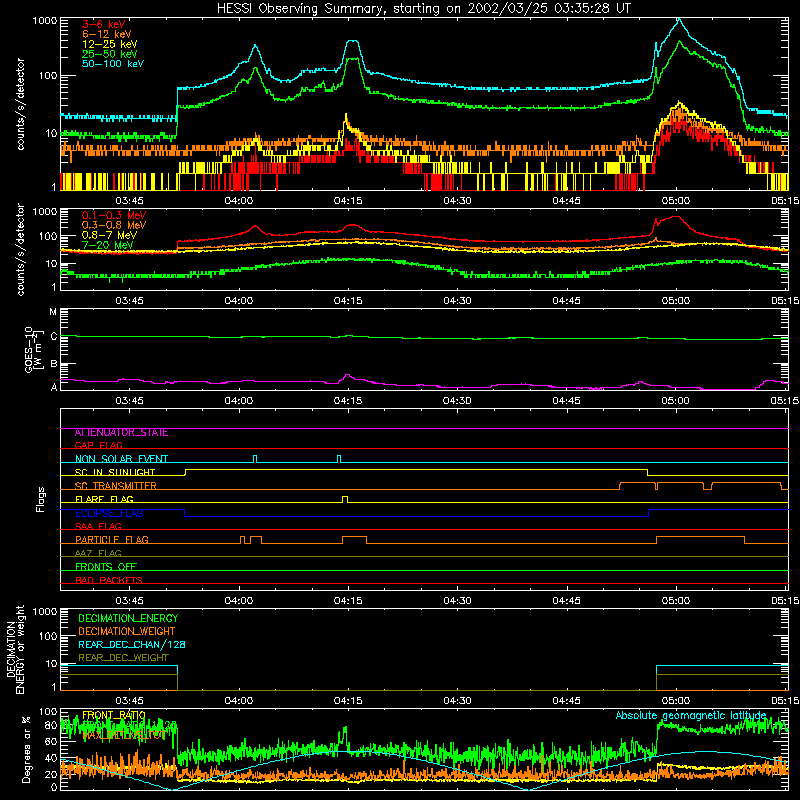Click the Degrees or % axis title
The image size is (800, 800).
(x=26, y=749)
